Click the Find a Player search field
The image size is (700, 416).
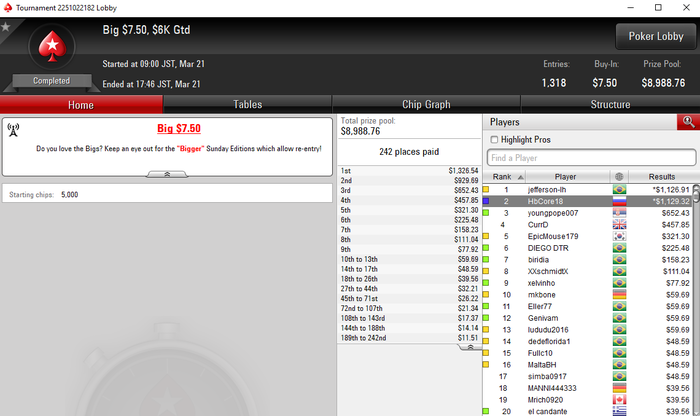(591, 158)
